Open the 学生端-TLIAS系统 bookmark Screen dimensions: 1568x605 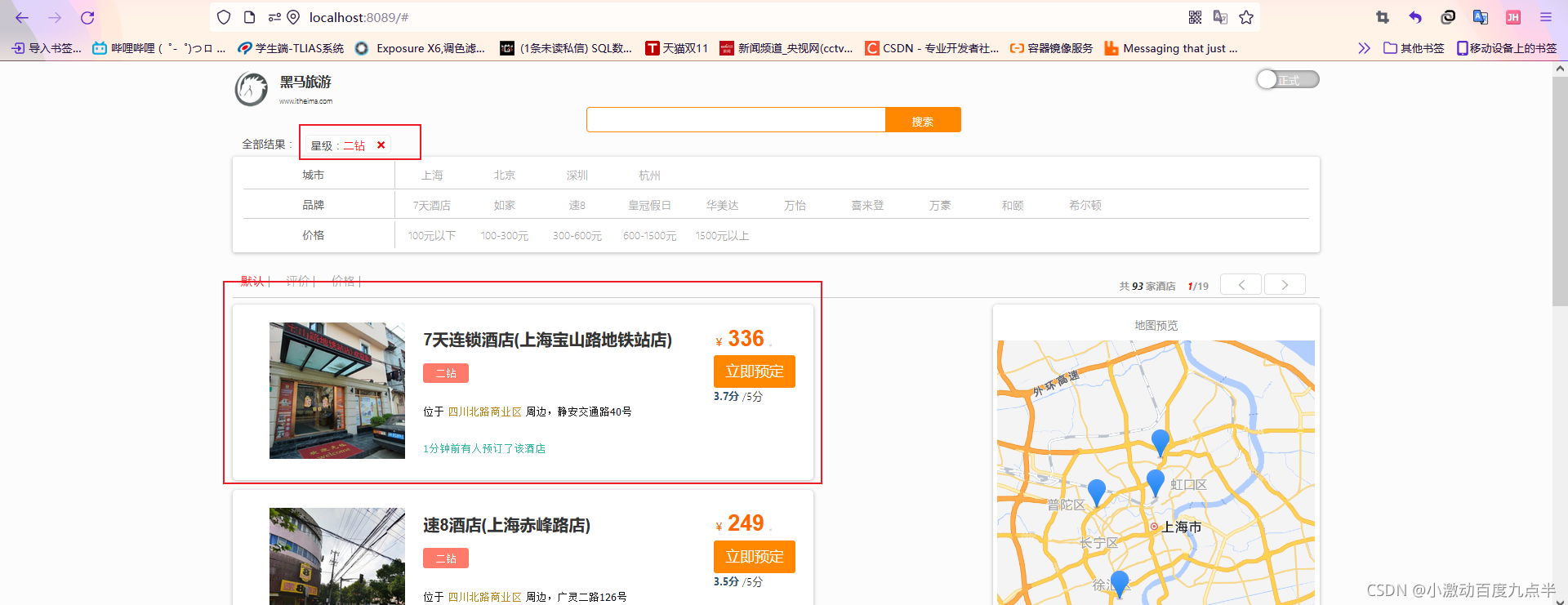(291, 48)
